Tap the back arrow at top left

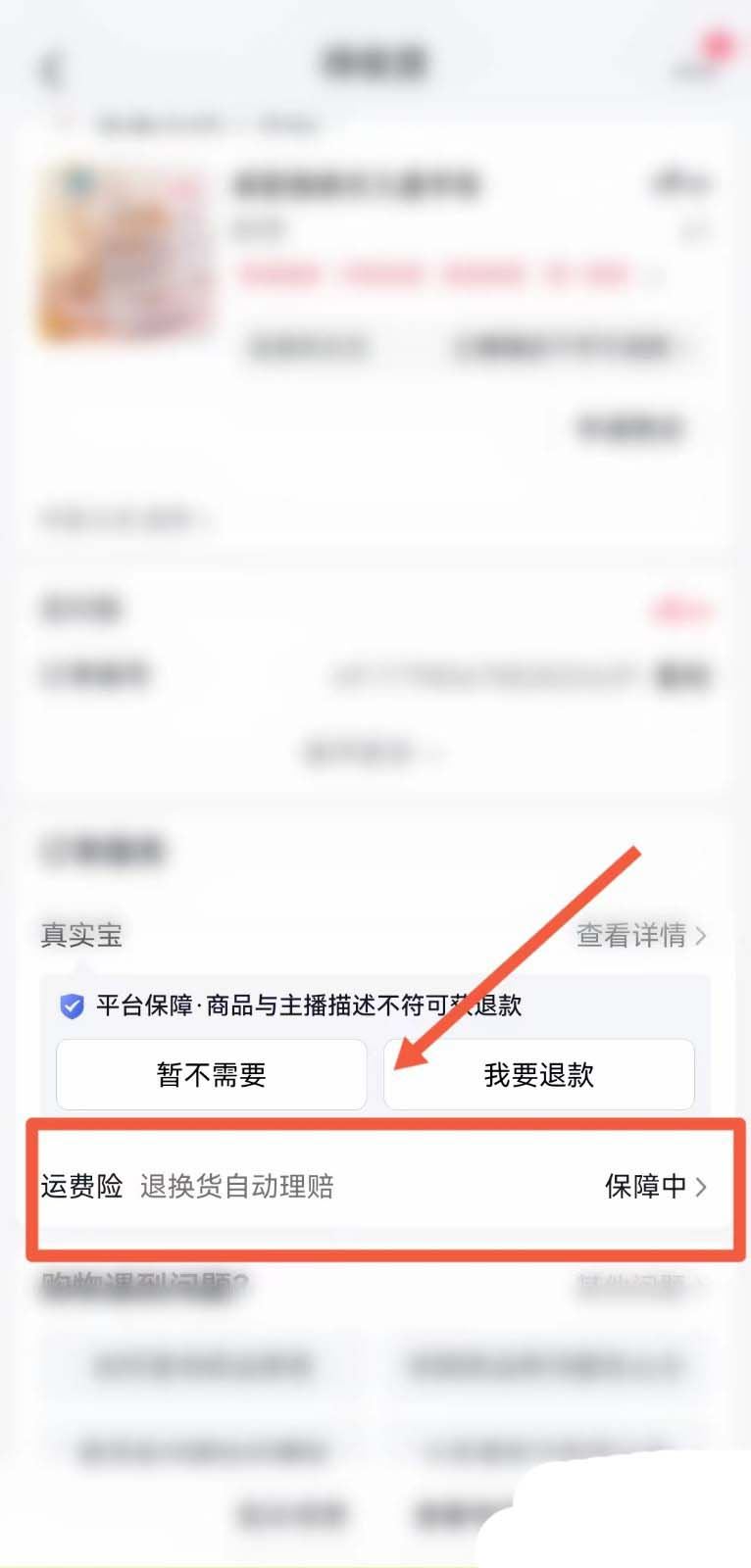tap(51, 71)
